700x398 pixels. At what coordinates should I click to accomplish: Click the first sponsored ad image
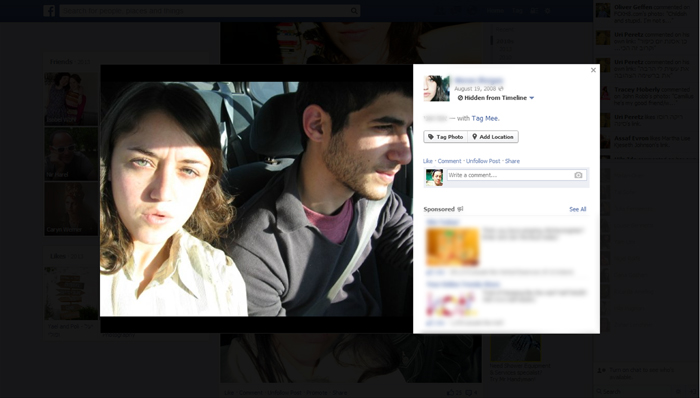[x=453, y=246]
